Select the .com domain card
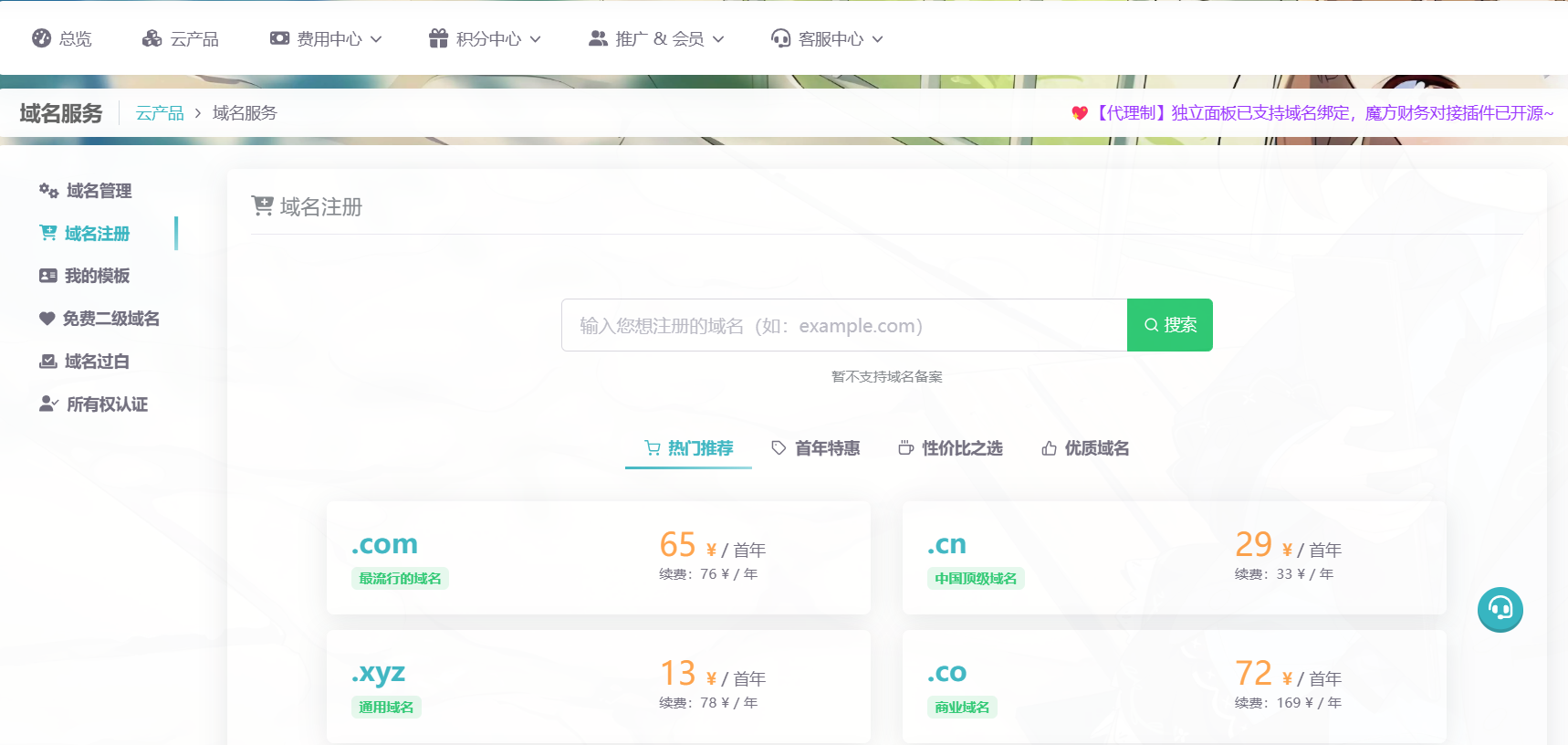Image resolution: width=1568 pixels, height=745 pixels. click(x=598, y=557)
